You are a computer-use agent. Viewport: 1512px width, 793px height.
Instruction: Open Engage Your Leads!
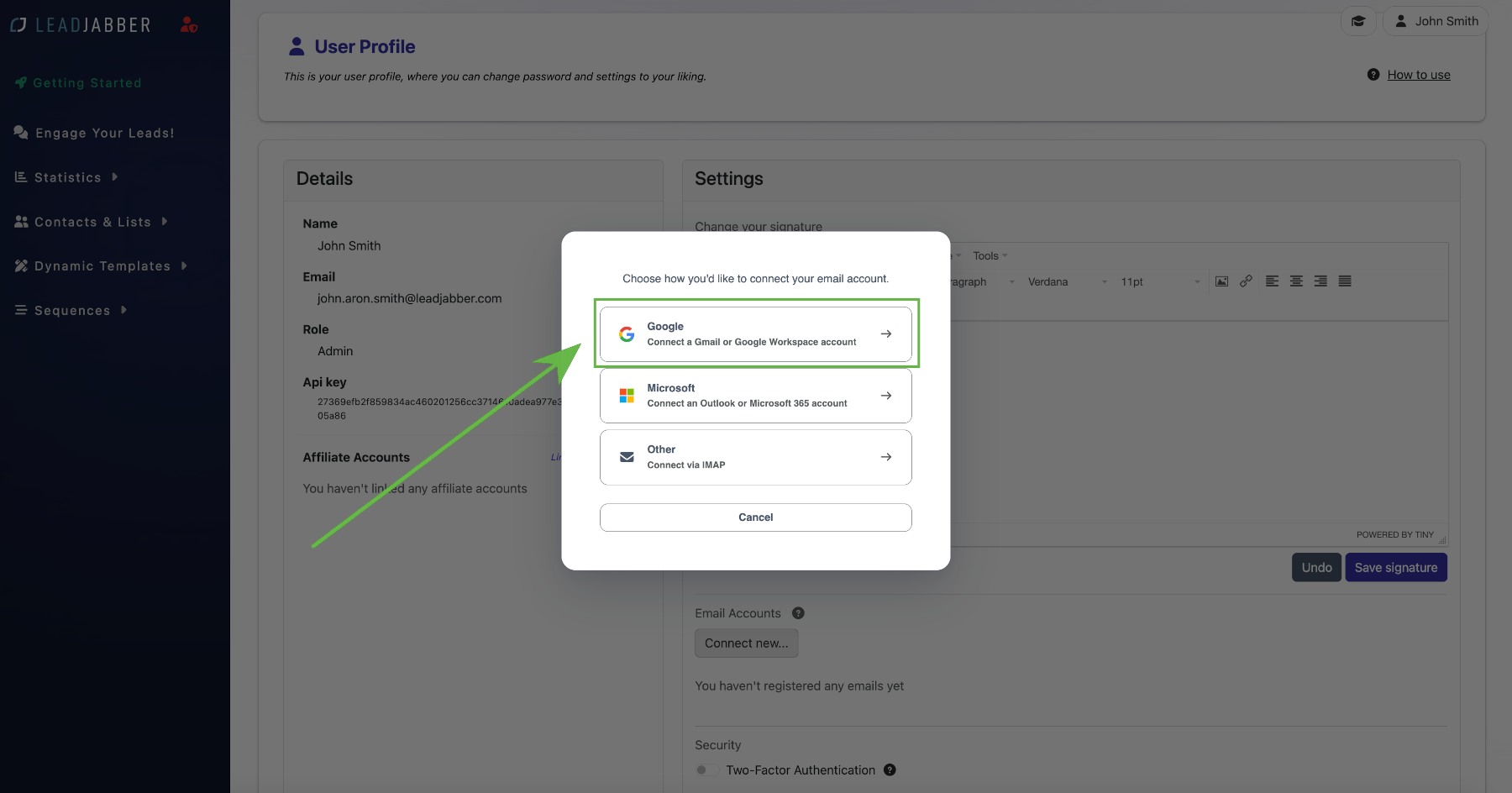click(x=94, y=133)
